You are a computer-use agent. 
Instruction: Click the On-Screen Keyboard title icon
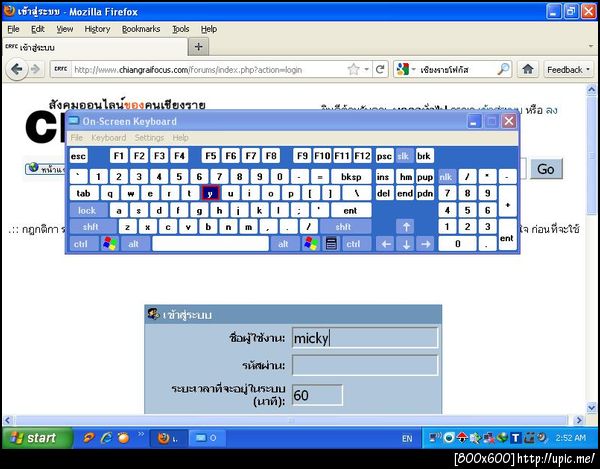tap(73, 121)
